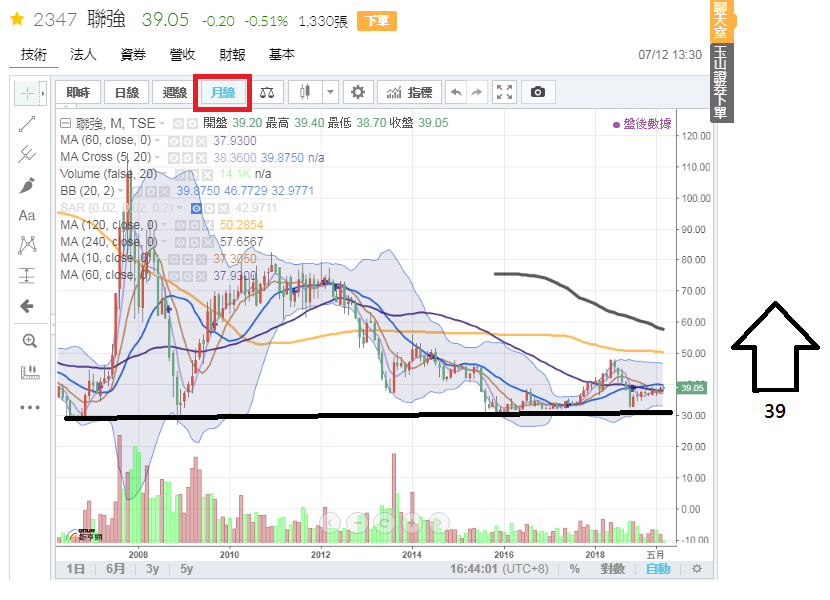830x600 pixels.
Task: Open dropdown for MA (240, close, 0)
Action: pyautogui.click(x=164, y=243)
